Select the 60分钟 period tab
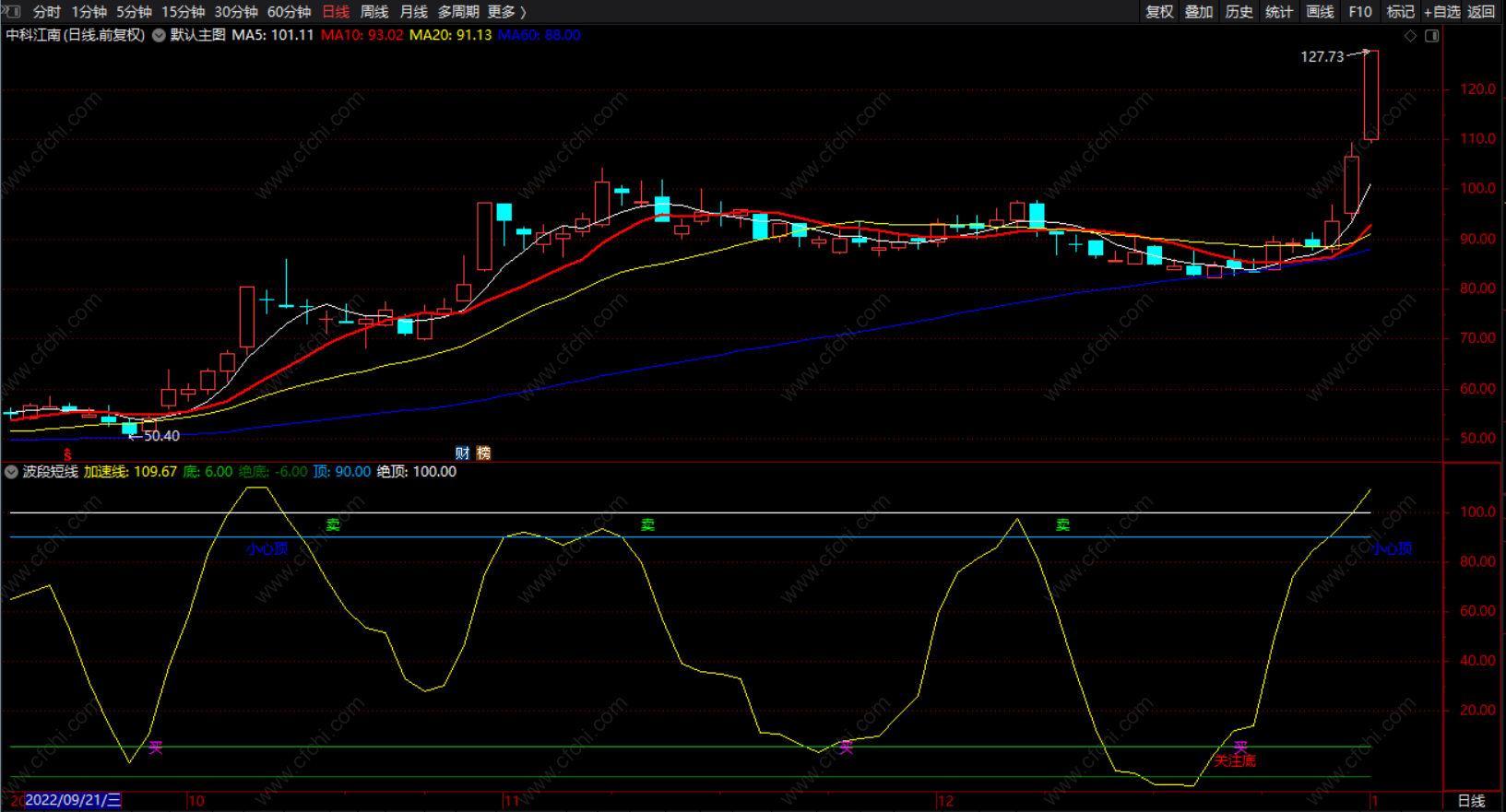The image size is (1506, 812). tap(289, 12)
